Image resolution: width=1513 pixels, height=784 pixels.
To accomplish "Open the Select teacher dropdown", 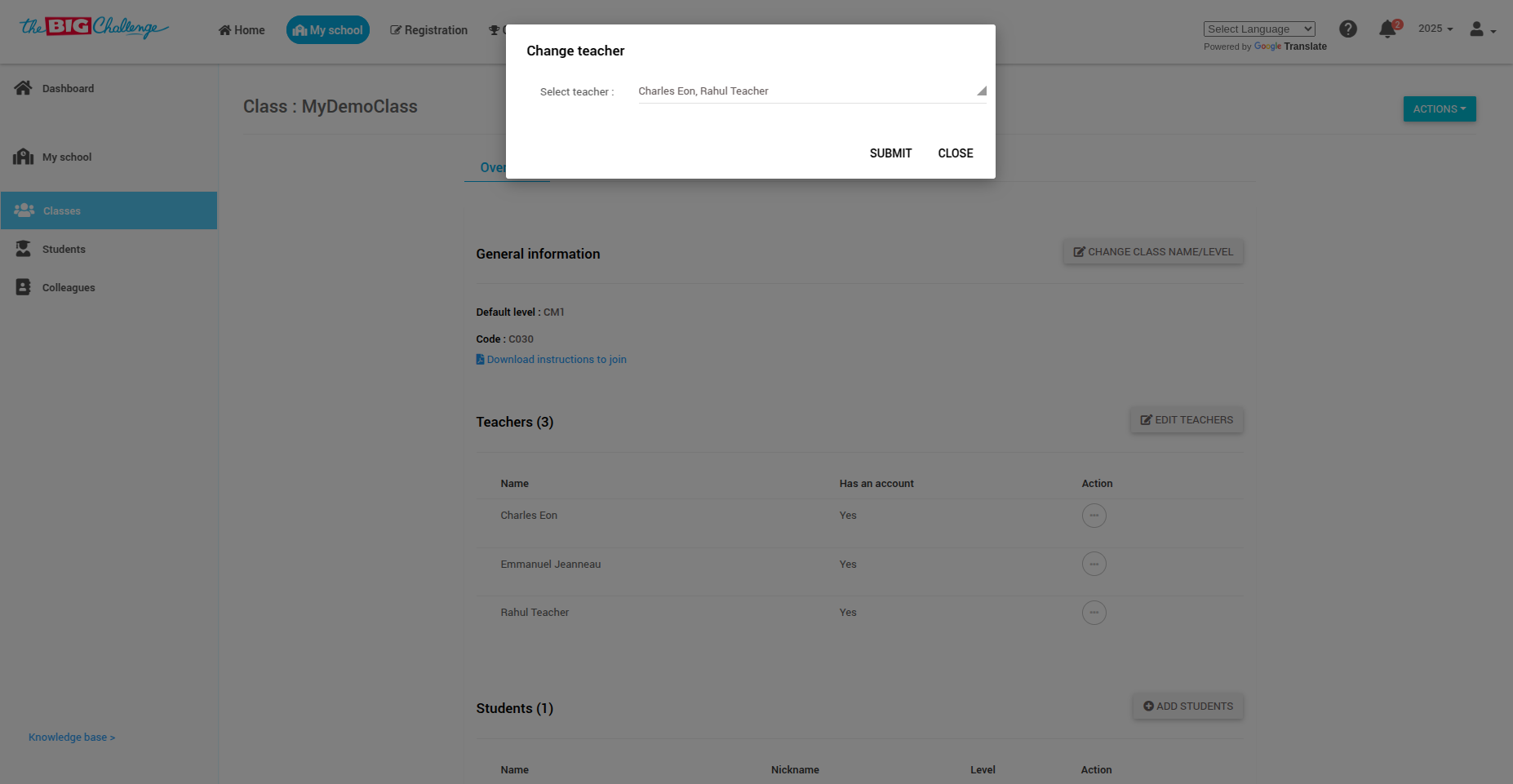I will (x=812, y=91).
